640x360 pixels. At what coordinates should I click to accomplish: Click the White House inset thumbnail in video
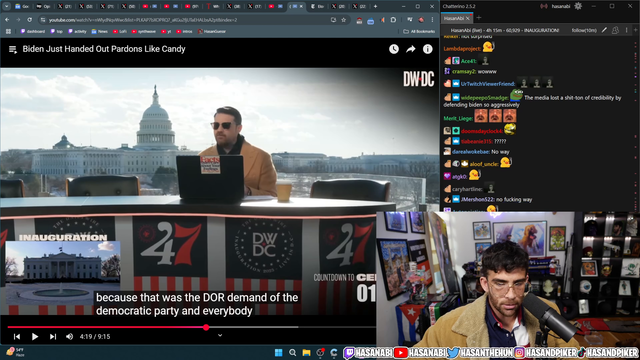63,273
